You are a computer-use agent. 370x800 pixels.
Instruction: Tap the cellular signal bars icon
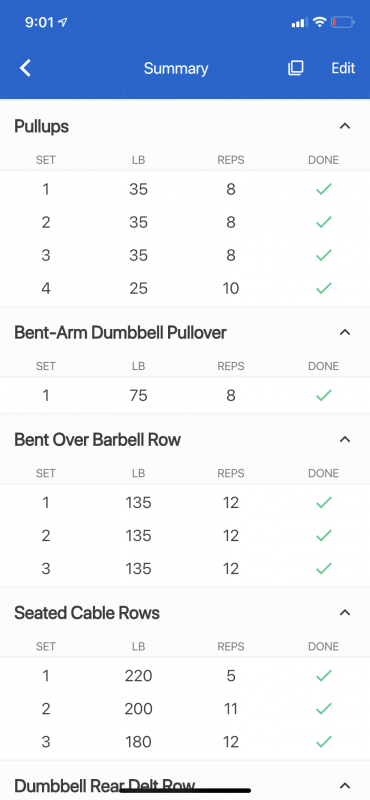pos(299,22)
